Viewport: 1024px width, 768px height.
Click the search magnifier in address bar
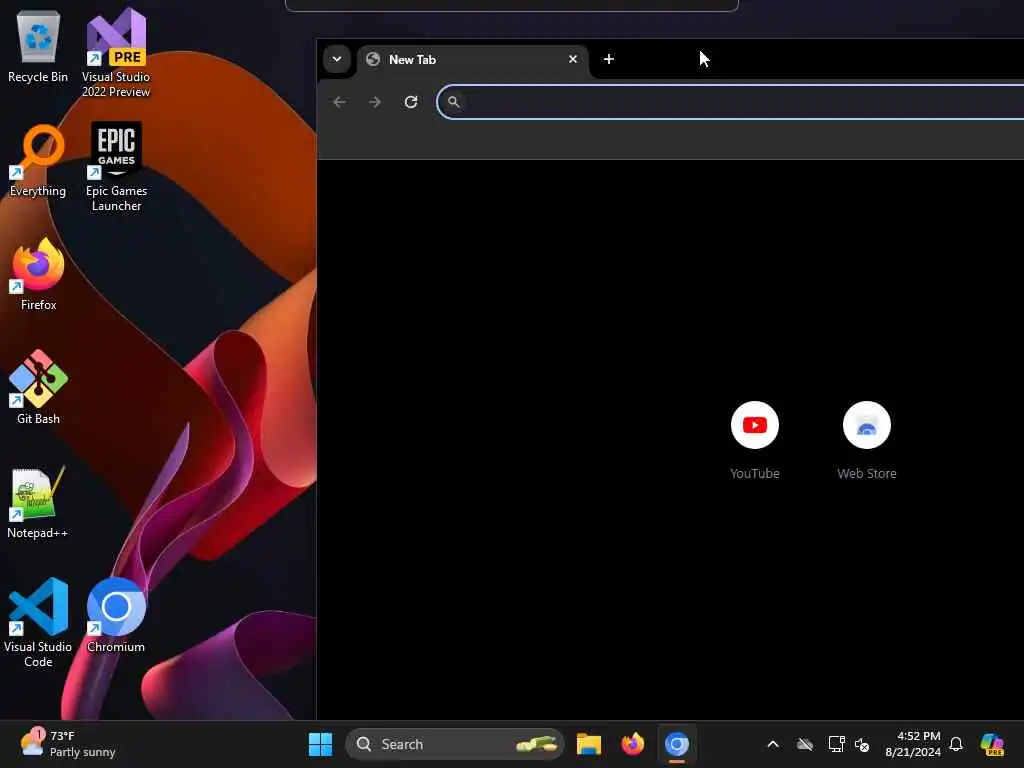pyautogui.click(x=453, y=102)
